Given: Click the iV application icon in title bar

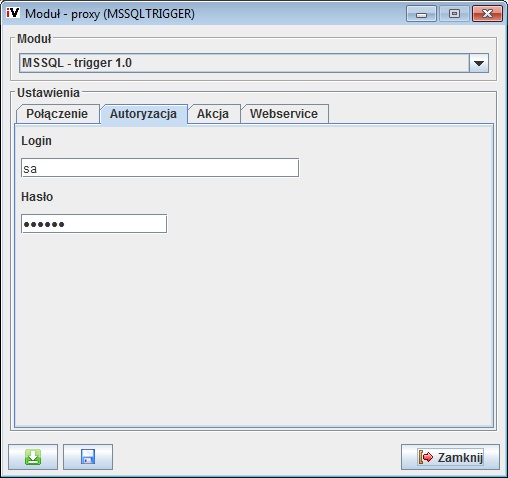Looking at the screenshot, I should click(x=13, y=13).
